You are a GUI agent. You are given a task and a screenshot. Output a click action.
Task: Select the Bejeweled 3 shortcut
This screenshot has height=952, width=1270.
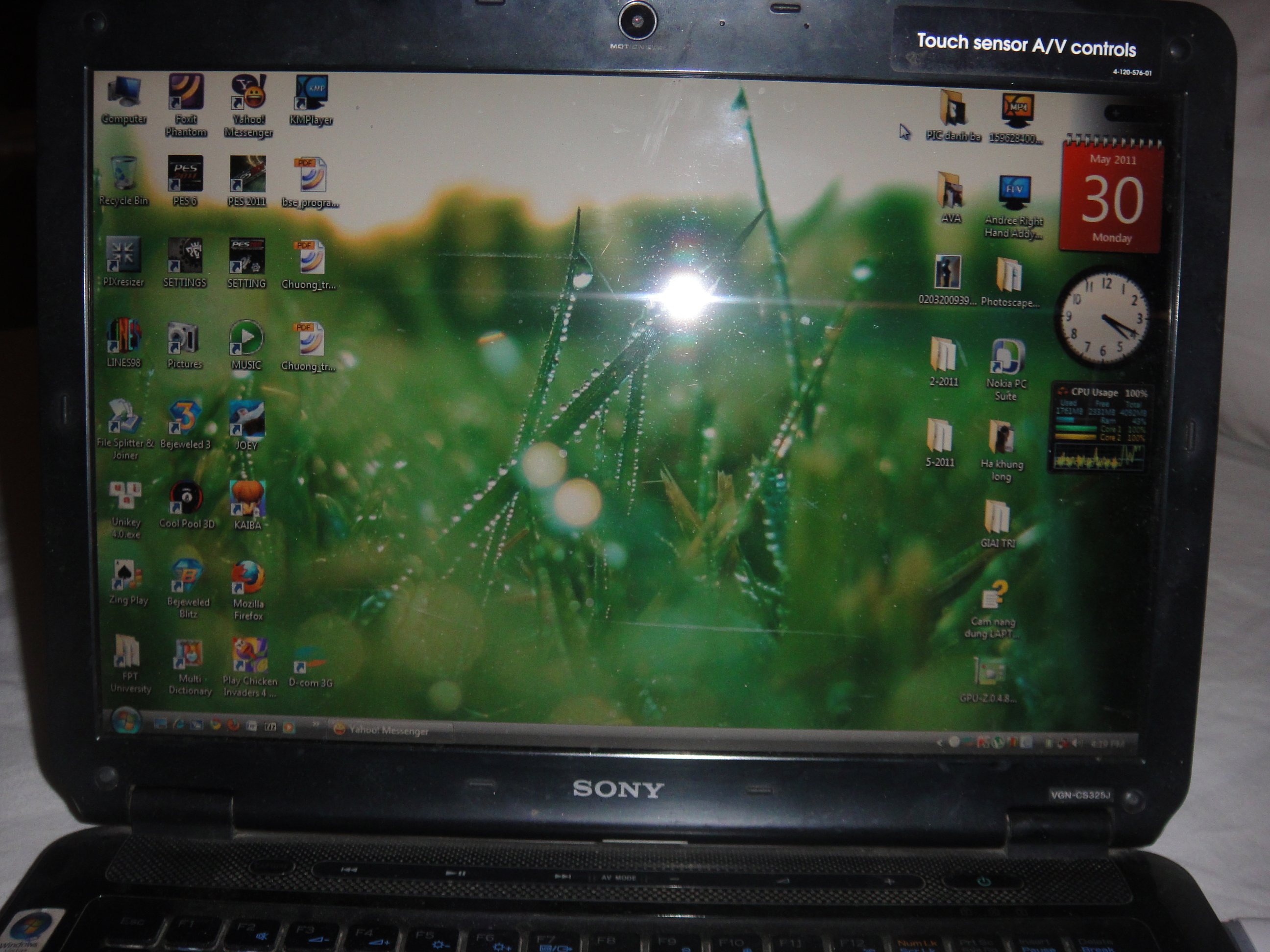click(x=185, y=425)
